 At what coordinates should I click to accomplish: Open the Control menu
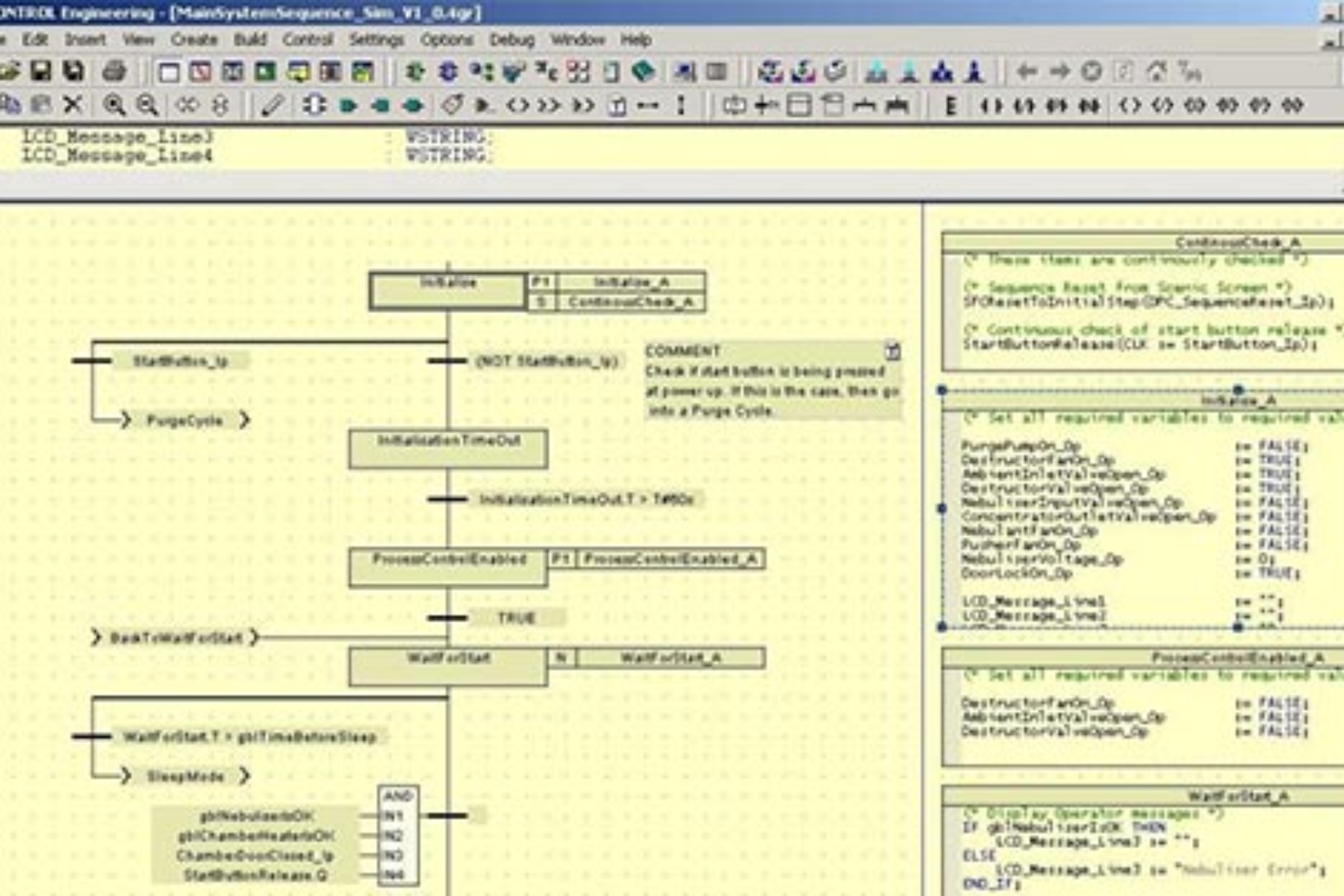coord(309,40)
